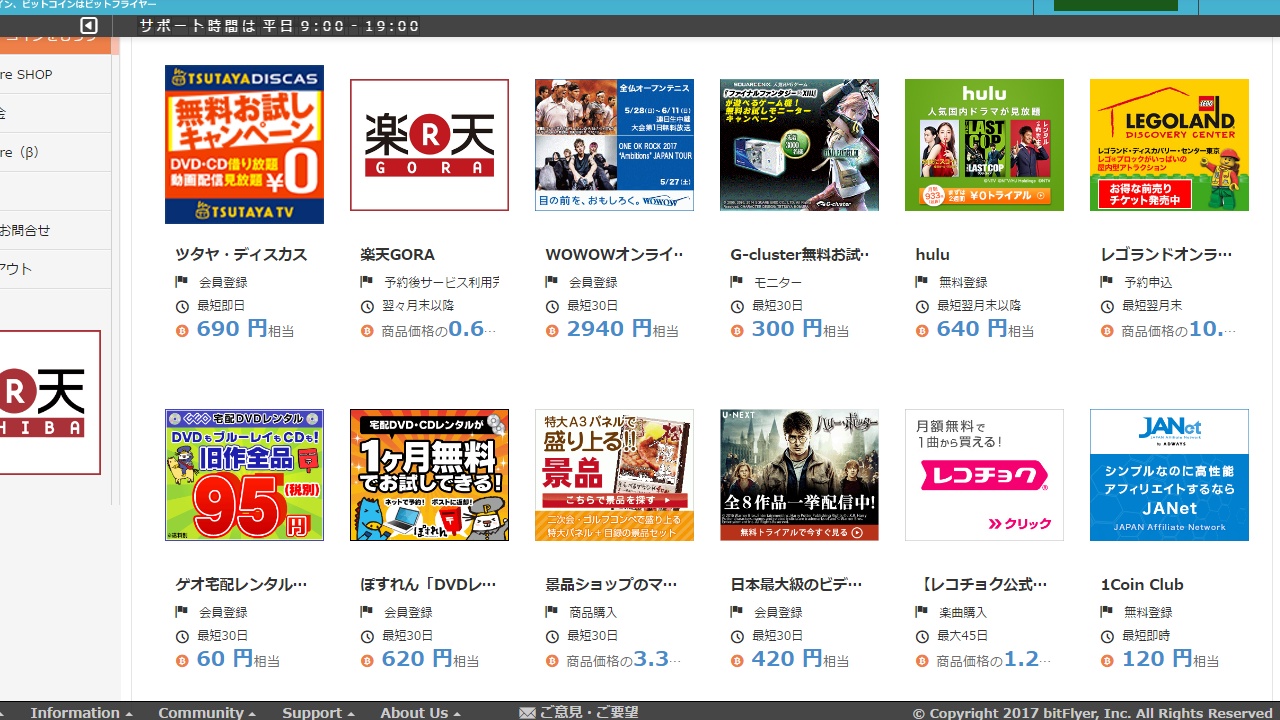Click bitcoin icon beside 420 円相当

737,661
